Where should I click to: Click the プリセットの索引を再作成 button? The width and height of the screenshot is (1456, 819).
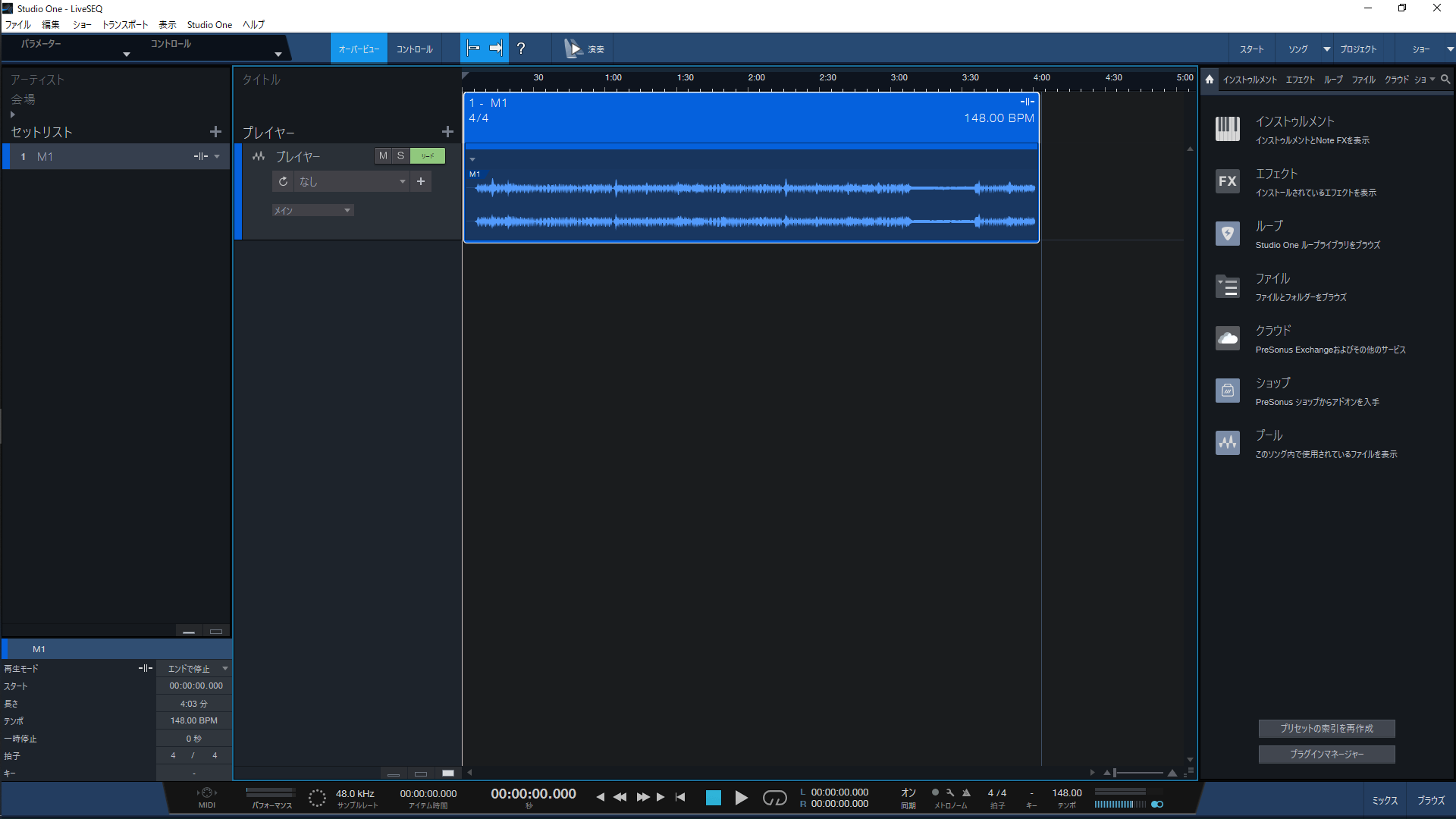pos(1326,728)
